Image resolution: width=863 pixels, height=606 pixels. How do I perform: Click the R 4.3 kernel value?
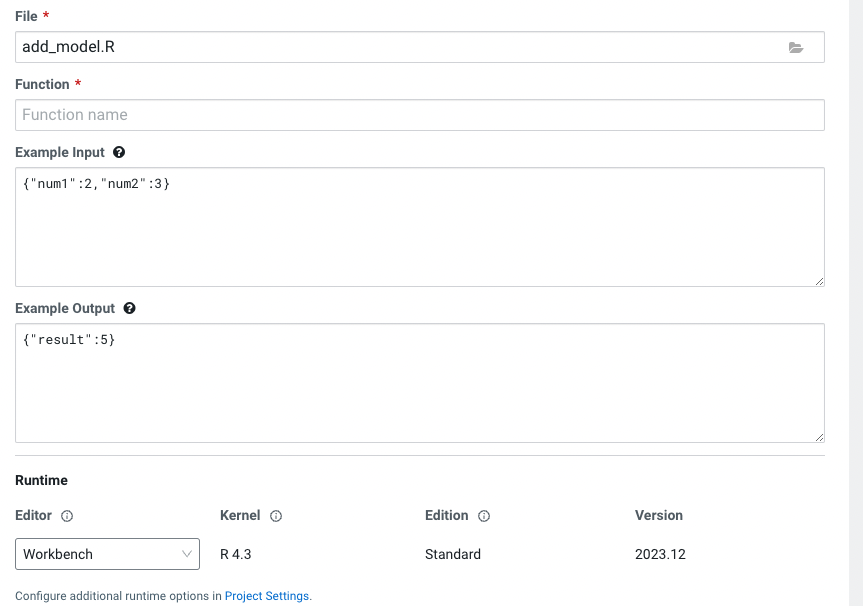tap(236, 554)
